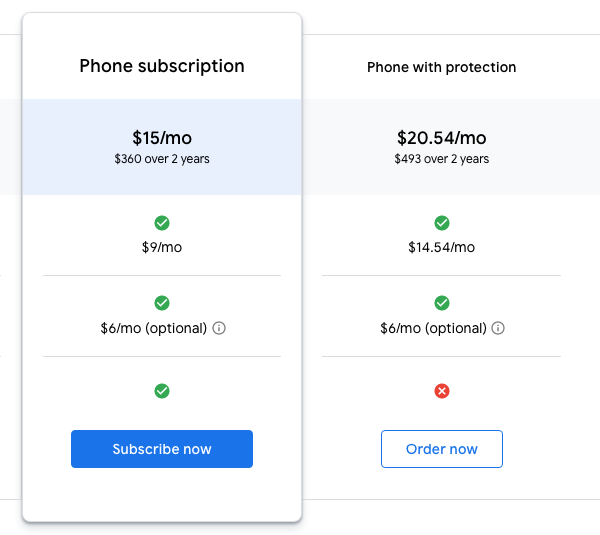Screen dimensions: 600x535
Task: Click the $14.54/mo line item
Action: coord(442,247)
